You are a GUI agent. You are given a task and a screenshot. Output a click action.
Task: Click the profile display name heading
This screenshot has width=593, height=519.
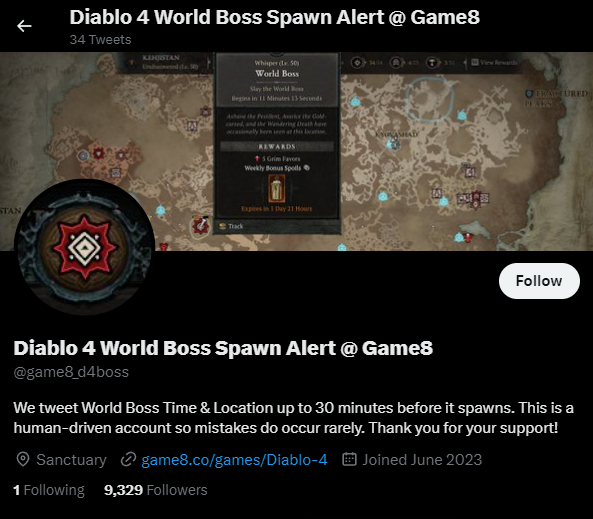[x=223, y=348]
